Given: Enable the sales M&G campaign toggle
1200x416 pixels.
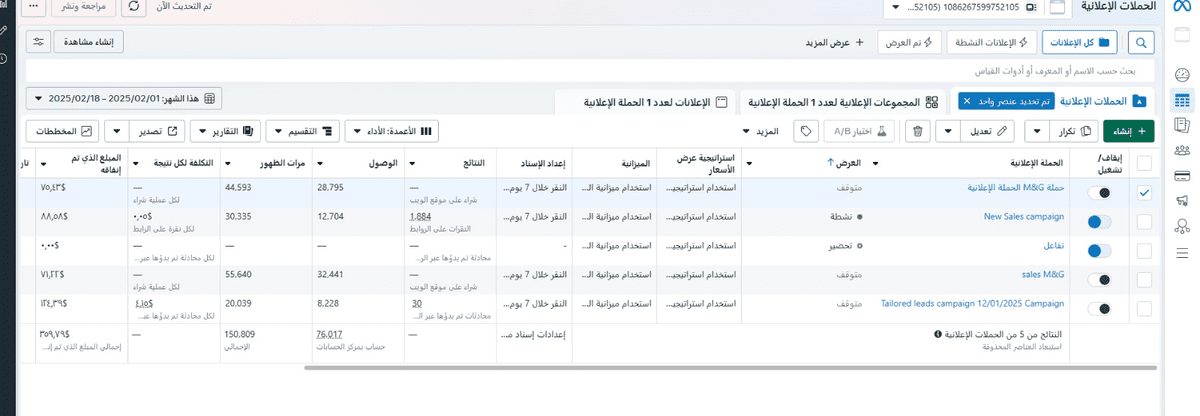Looking at the screenshot, I should coord(1099,281).
